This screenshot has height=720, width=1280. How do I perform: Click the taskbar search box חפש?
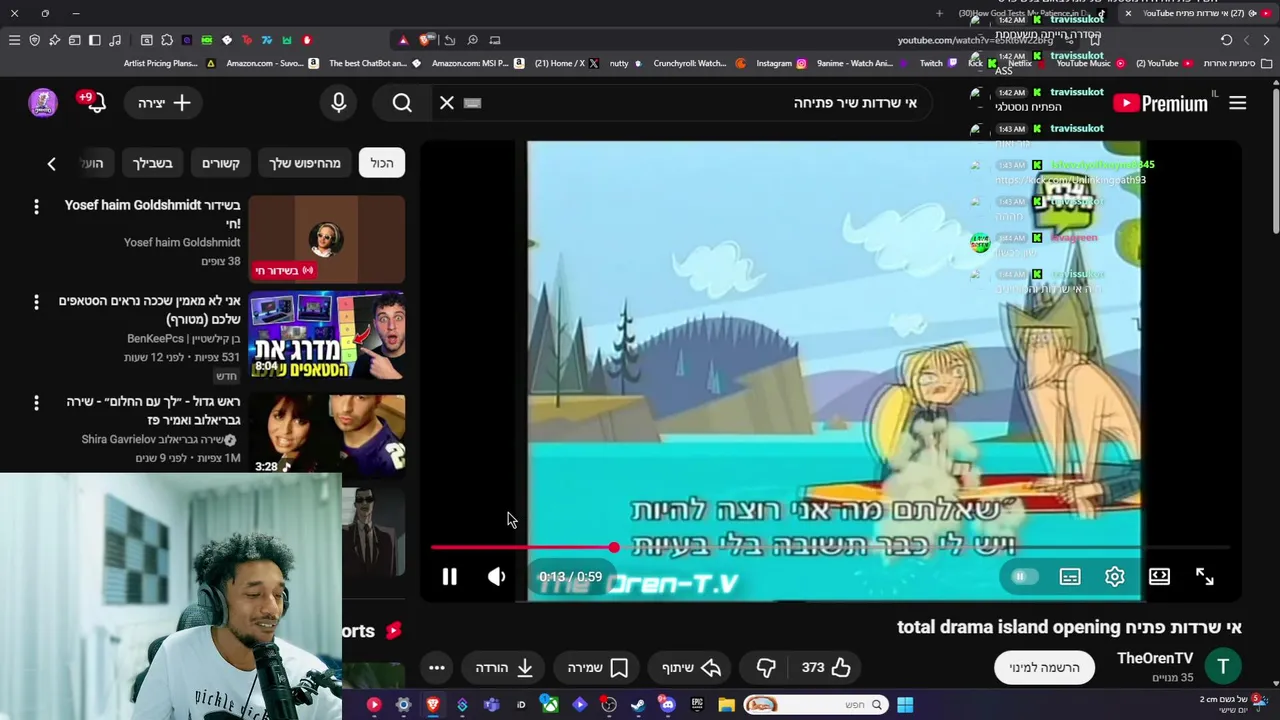[x=815, y=705]
